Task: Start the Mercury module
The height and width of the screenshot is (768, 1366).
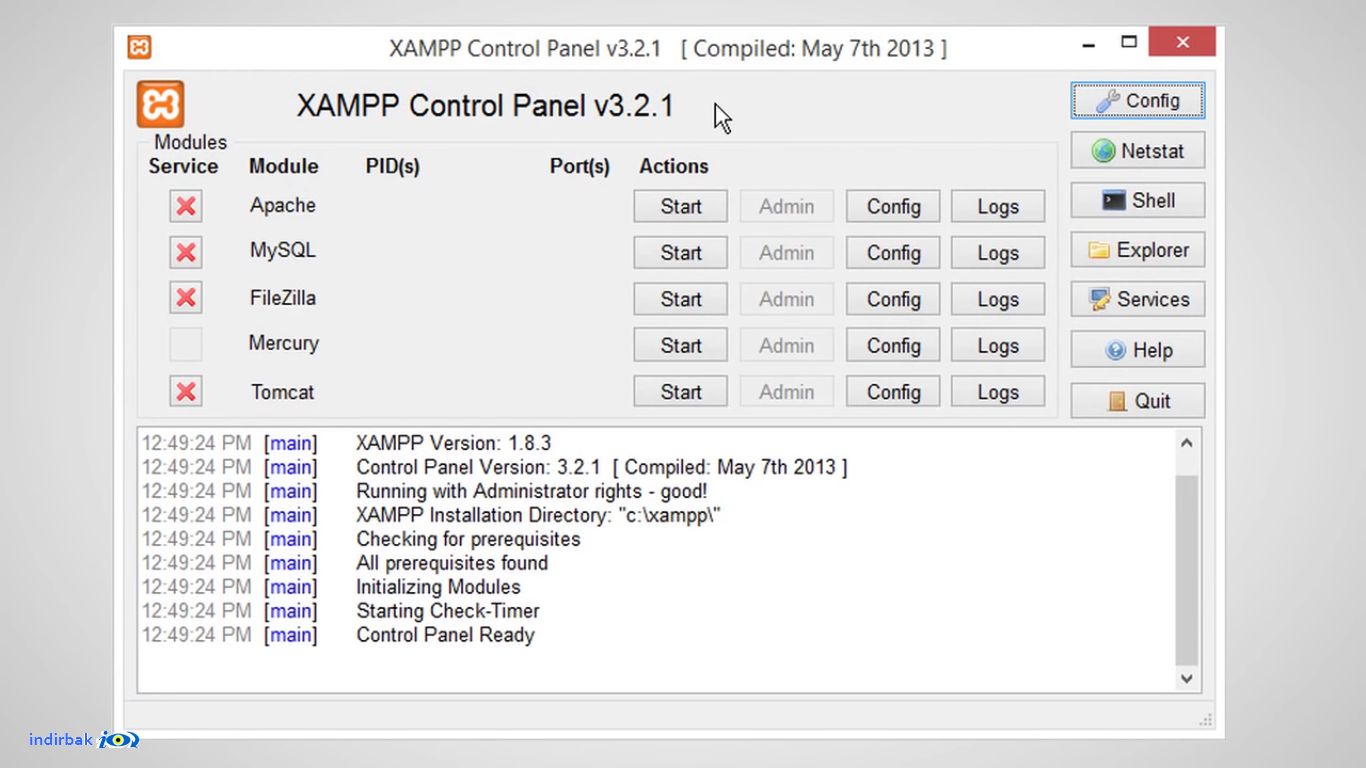Action: (681, 346)
